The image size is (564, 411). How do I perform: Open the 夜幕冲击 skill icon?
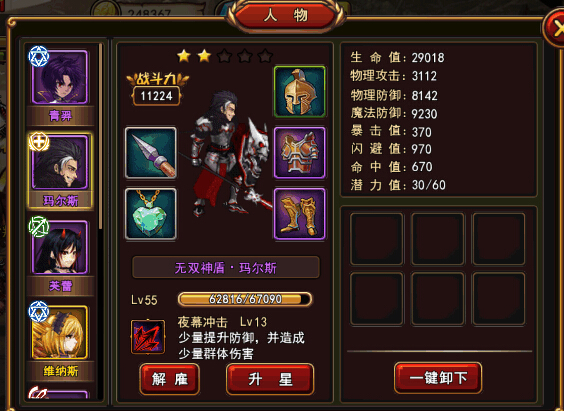click(x=148, y=337)
